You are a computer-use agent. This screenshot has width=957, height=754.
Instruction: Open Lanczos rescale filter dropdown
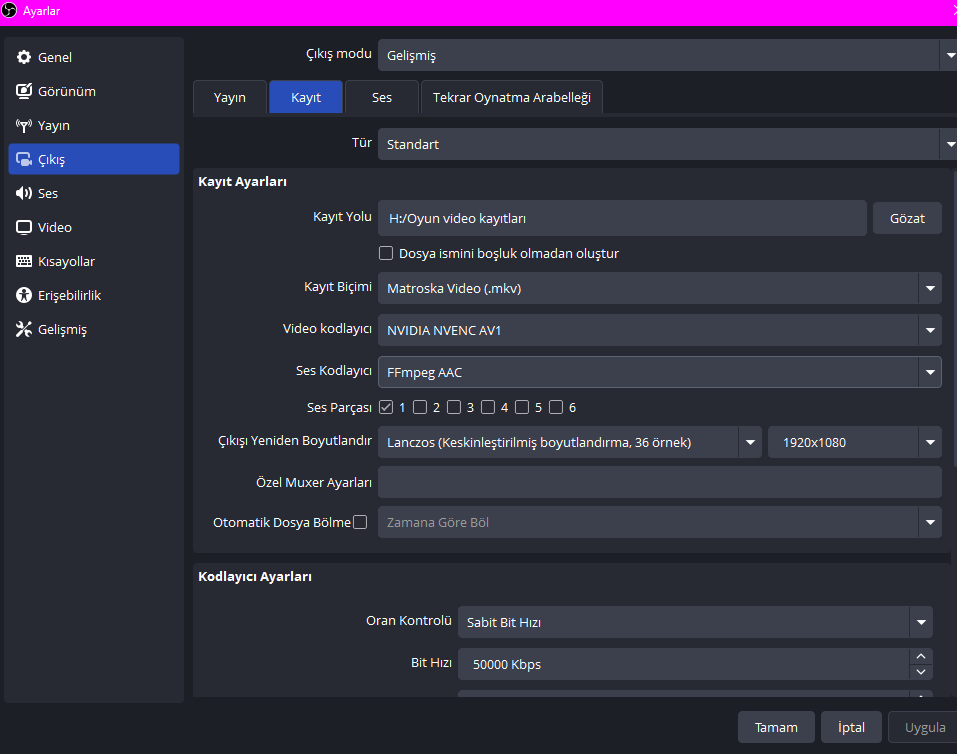click(x=570, y=442)
